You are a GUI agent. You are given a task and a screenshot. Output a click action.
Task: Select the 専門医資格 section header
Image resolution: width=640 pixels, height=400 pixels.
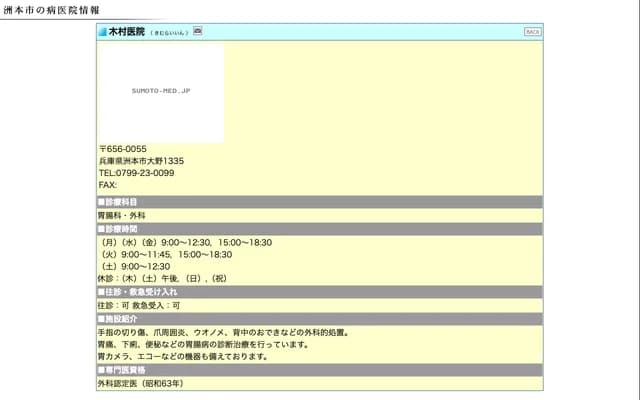[x=121, y=370]
